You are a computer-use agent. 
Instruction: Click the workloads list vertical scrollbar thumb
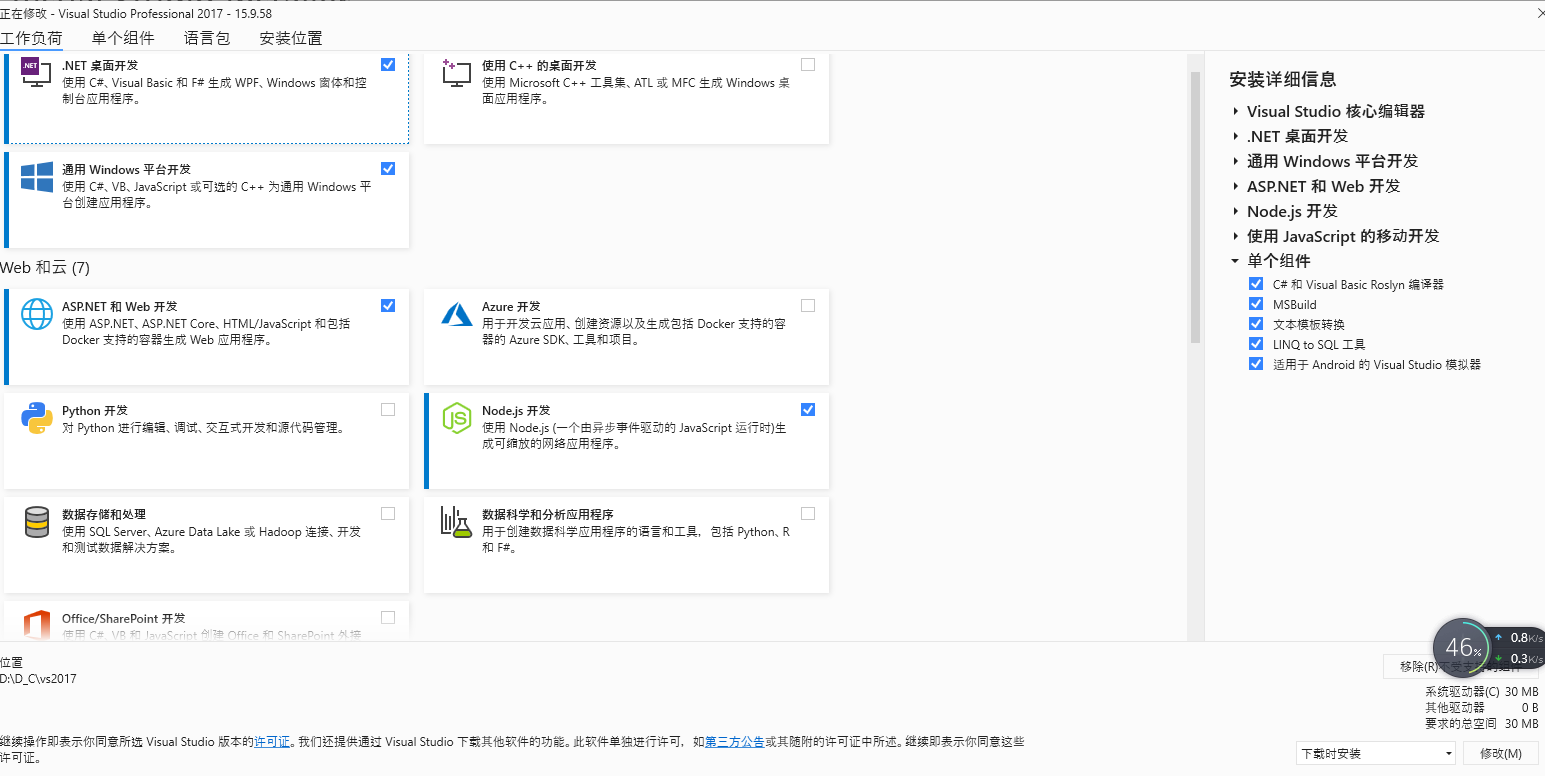point(1195,207)
